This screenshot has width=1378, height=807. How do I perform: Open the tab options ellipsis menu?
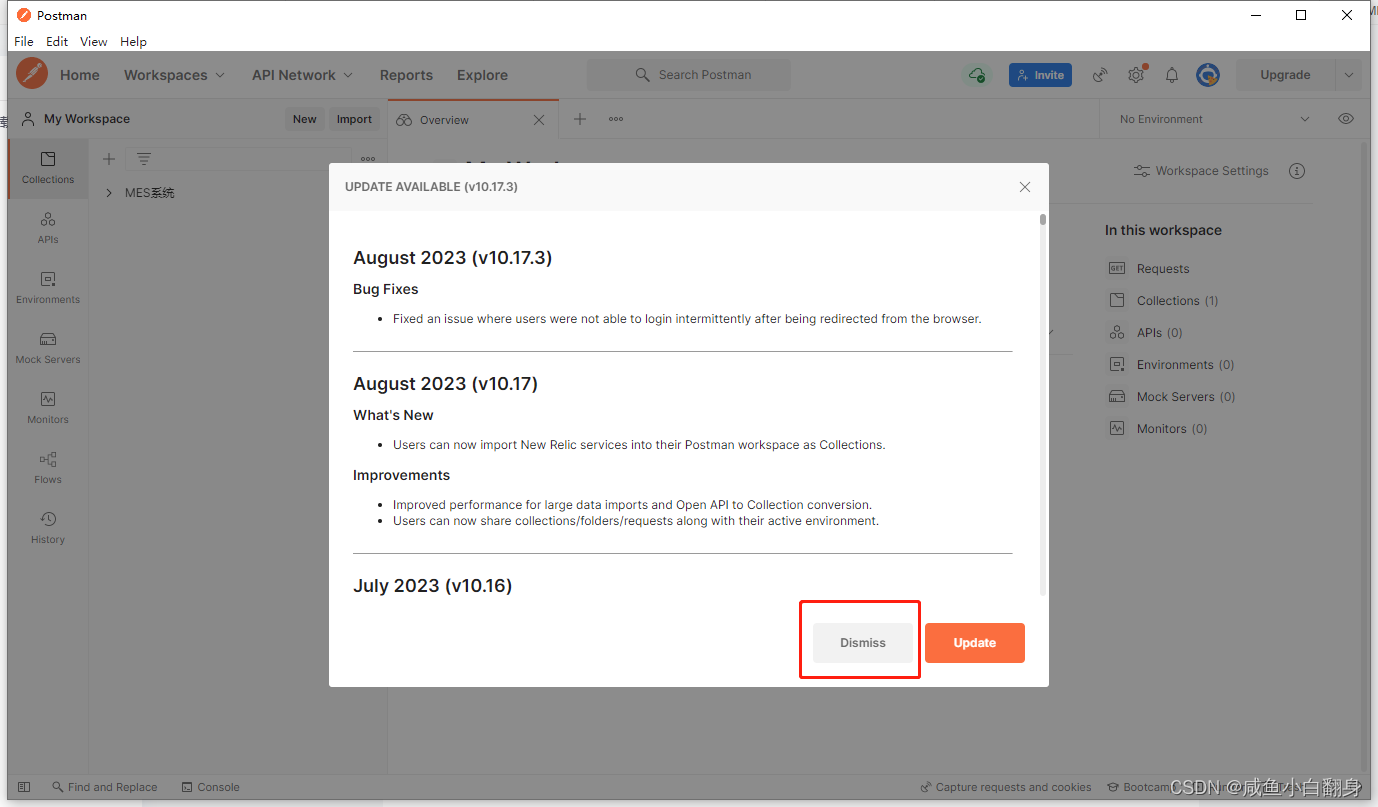[x=616, y=119]
